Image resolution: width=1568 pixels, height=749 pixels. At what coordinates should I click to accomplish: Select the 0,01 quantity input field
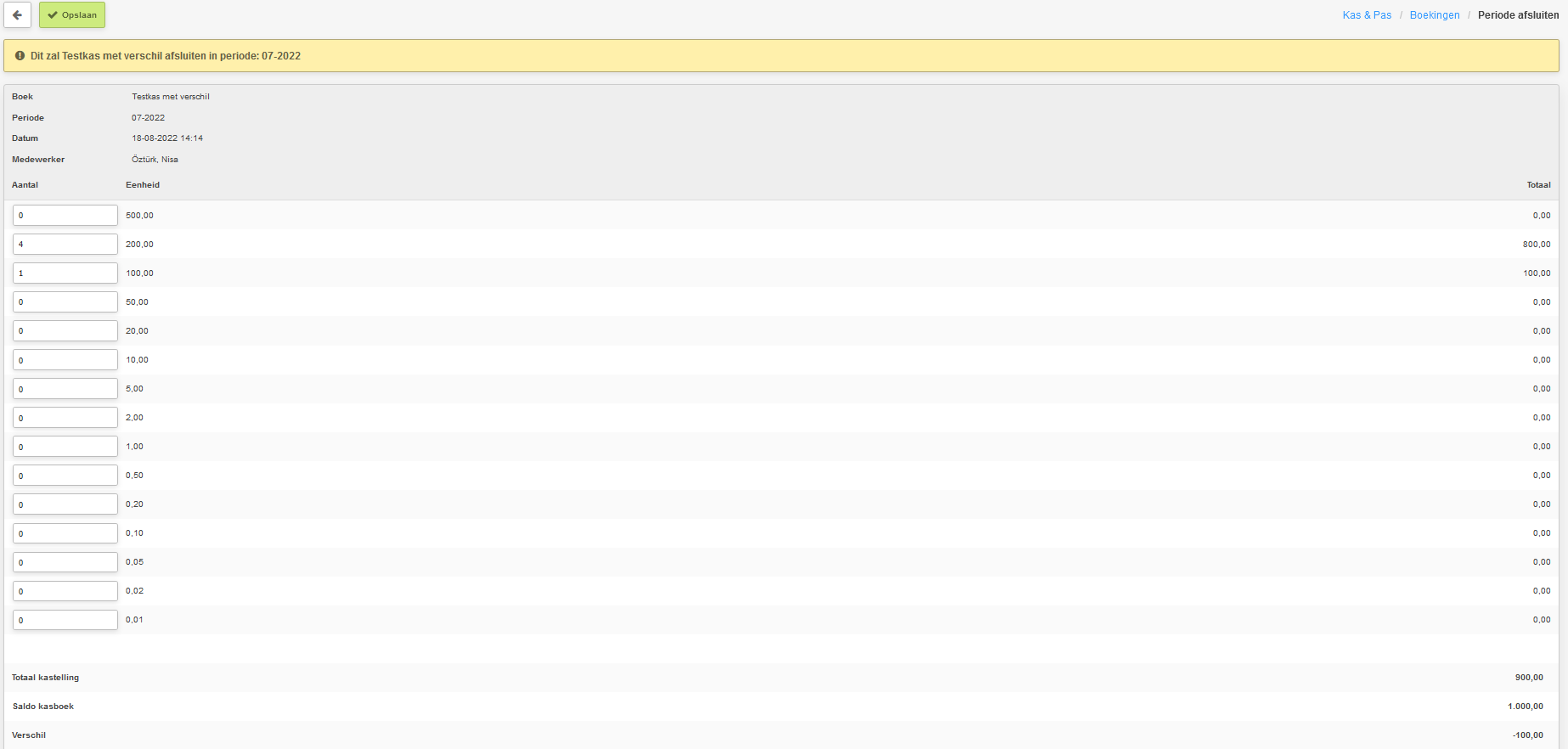coord(65,620)
